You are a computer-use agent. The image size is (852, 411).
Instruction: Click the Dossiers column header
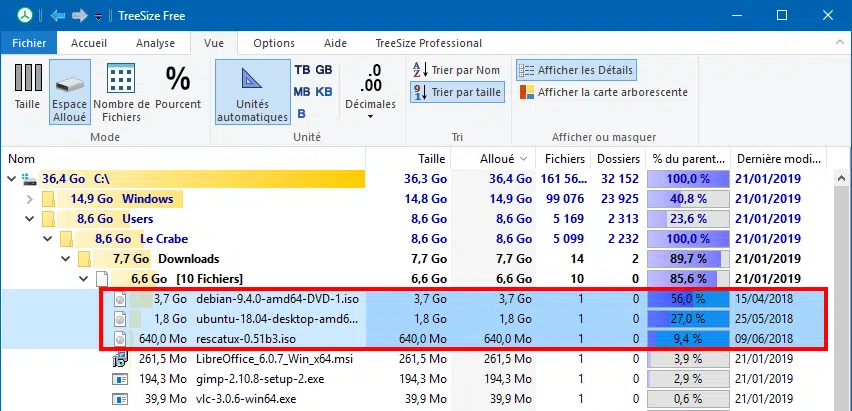[x=618, y=159]
